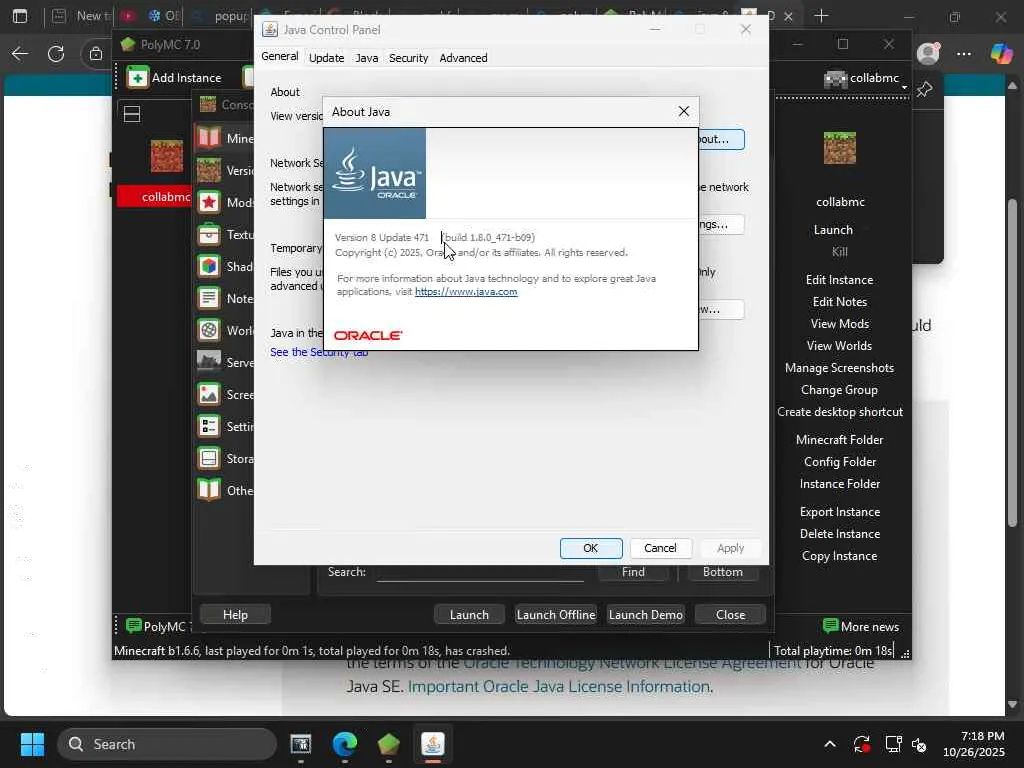Screen dimensions: 1024x768
Task: Select the Servers page icon
Action: click(209, 362)
